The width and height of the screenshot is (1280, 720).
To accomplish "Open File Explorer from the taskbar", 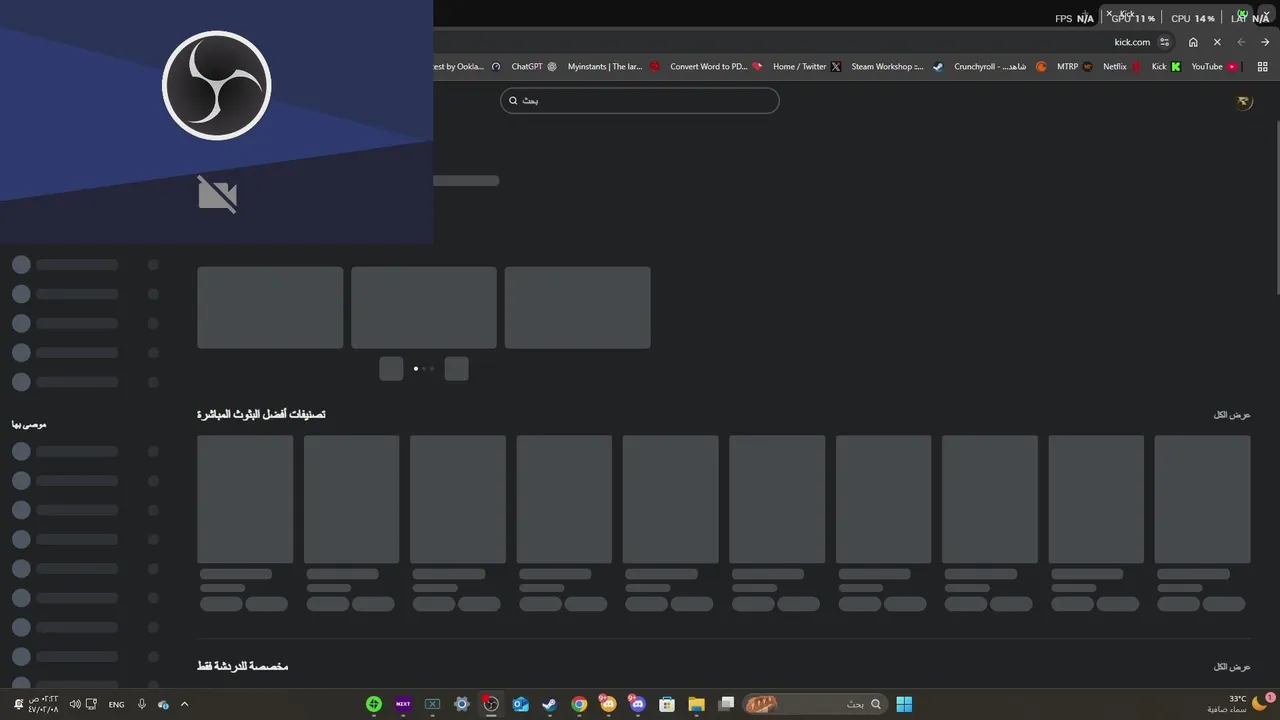I will point(697,704).
